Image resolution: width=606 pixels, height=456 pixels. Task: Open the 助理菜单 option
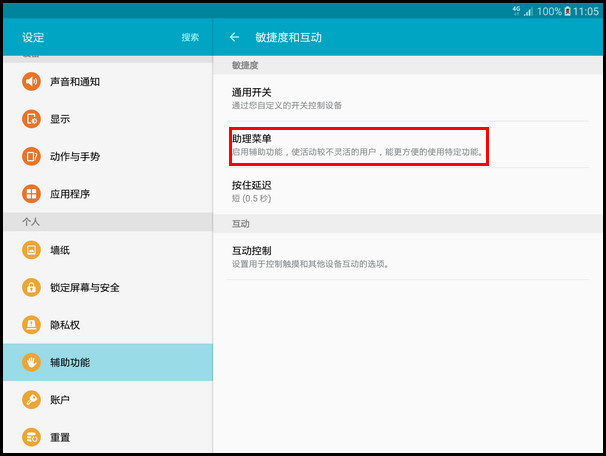tap(408, 145)
